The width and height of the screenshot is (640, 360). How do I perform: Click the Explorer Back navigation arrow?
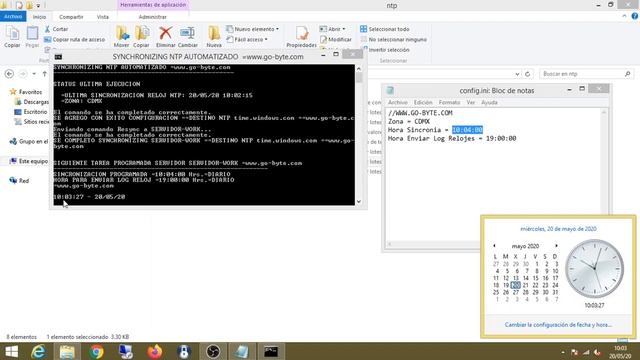tap(9, 74)
